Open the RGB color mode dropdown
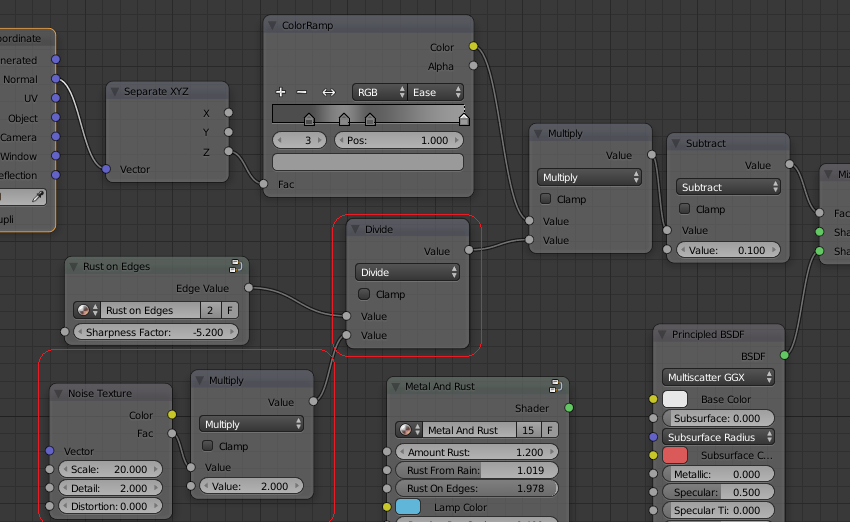Viewport: 850px width, 522px height. (x=379, y=92)
